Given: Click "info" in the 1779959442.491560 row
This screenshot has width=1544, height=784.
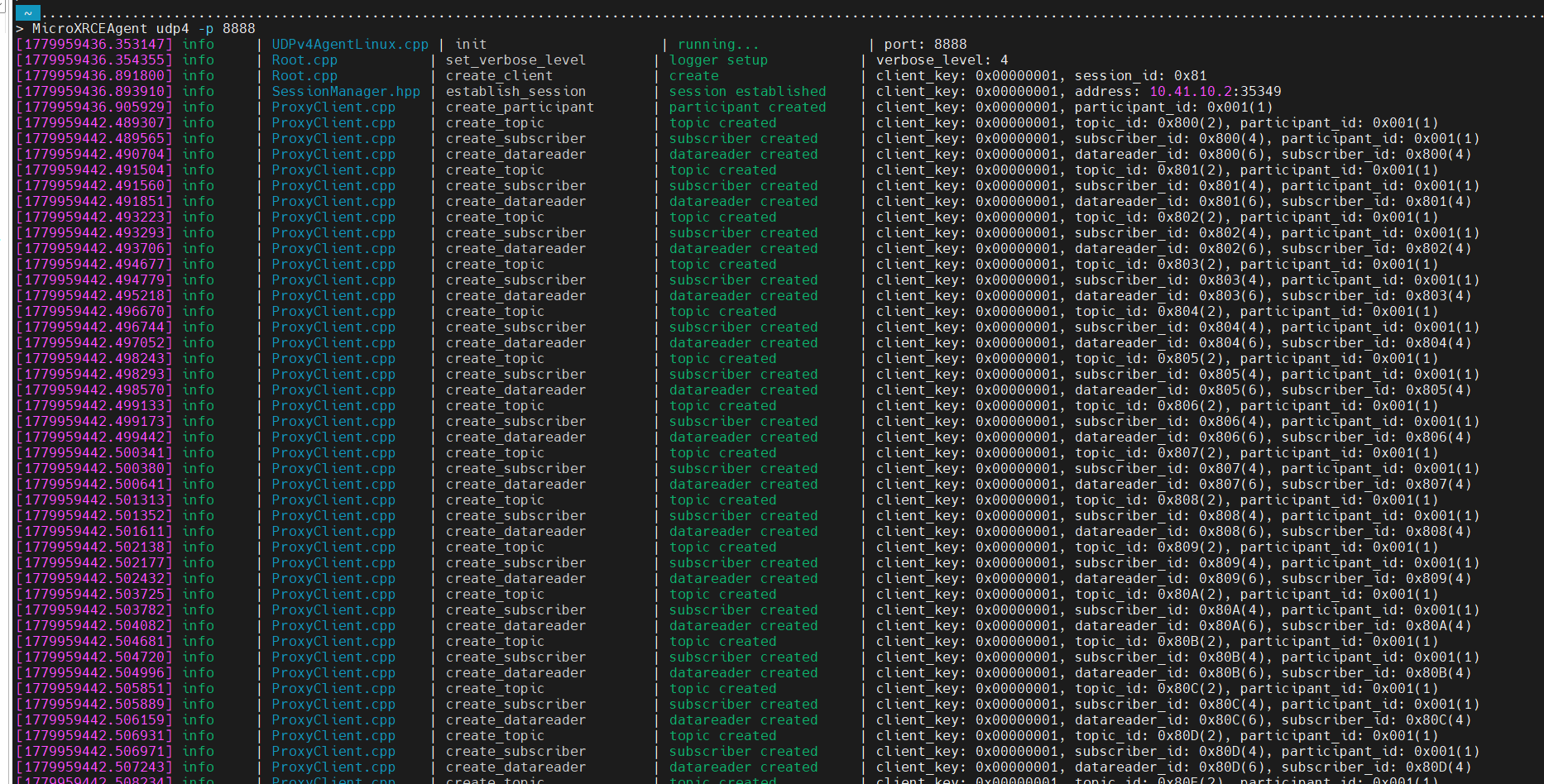Looking at the screenshot, I should tap(198, 185).
